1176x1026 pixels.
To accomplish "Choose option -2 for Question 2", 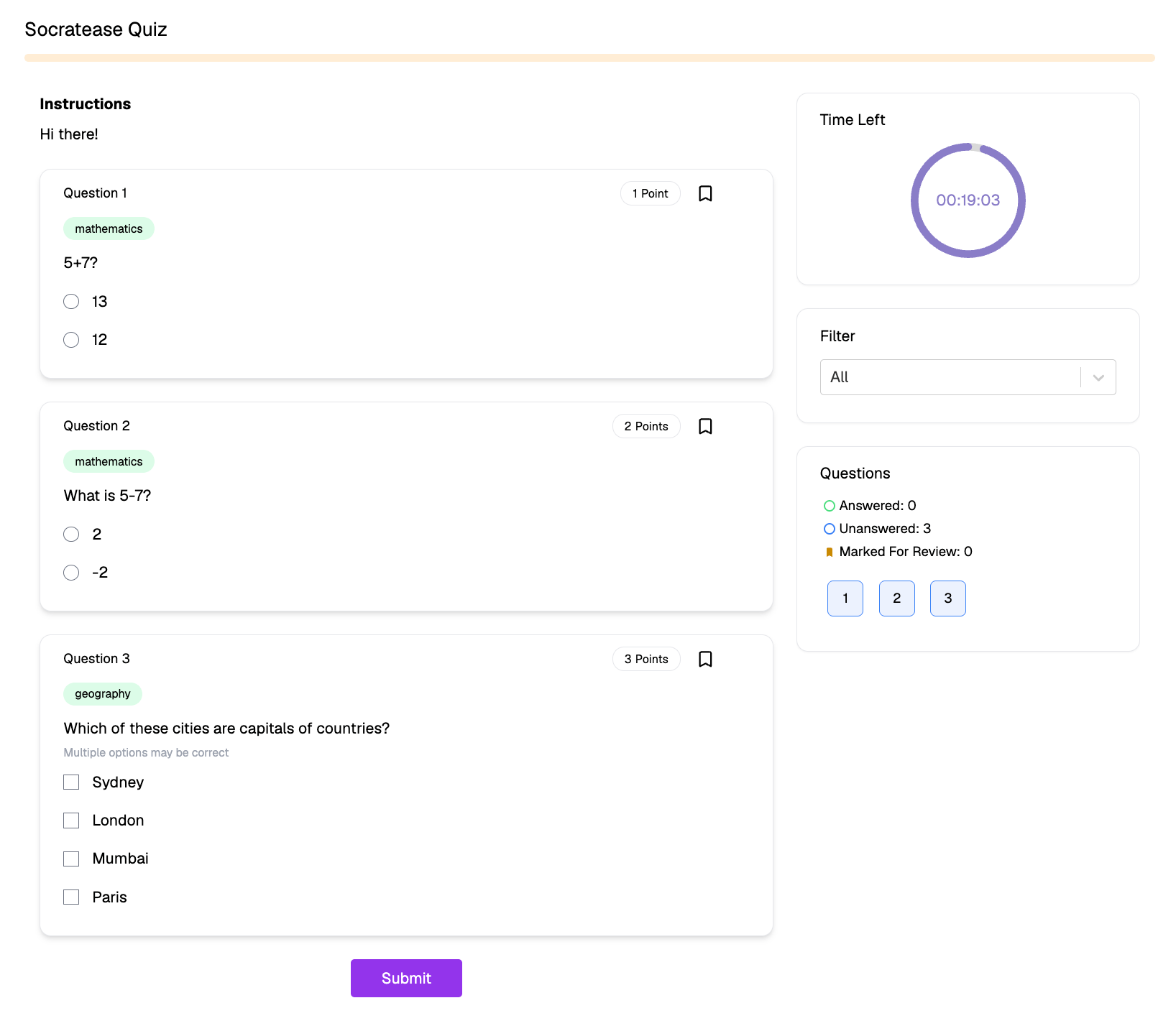I will (71, 573).
